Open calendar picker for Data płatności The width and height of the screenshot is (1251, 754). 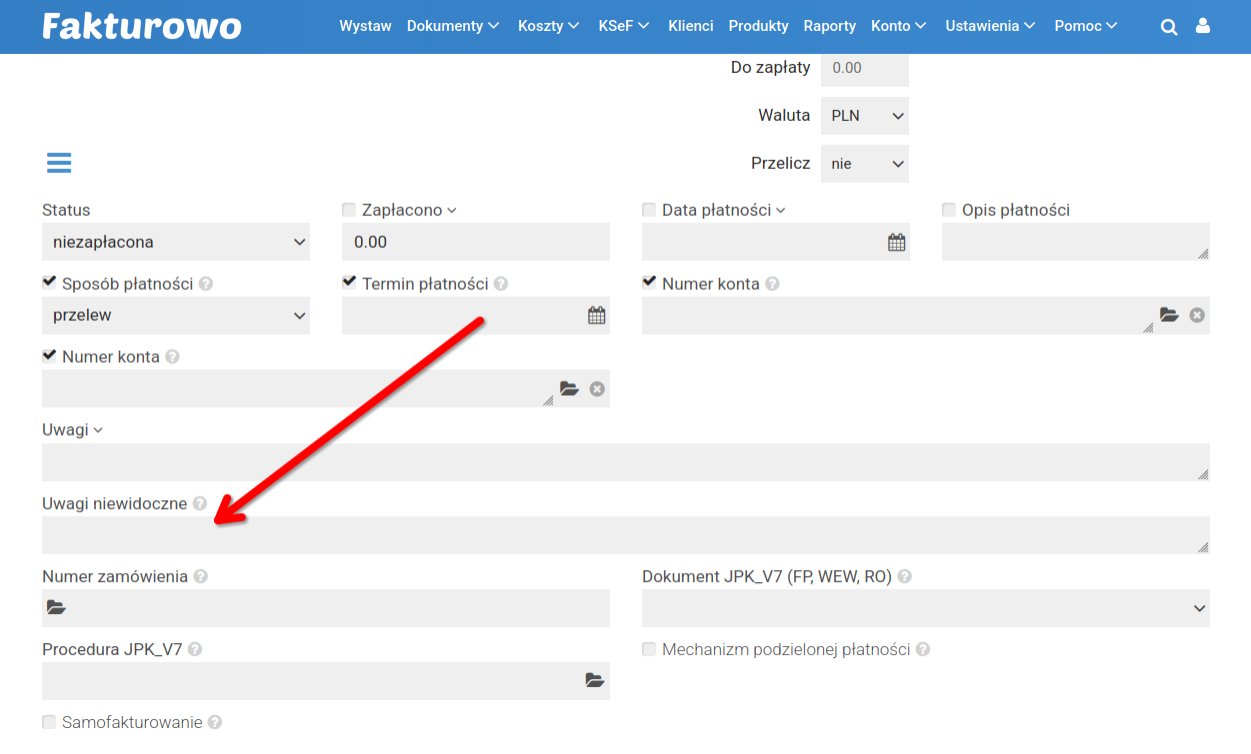(x=896, y=242)
